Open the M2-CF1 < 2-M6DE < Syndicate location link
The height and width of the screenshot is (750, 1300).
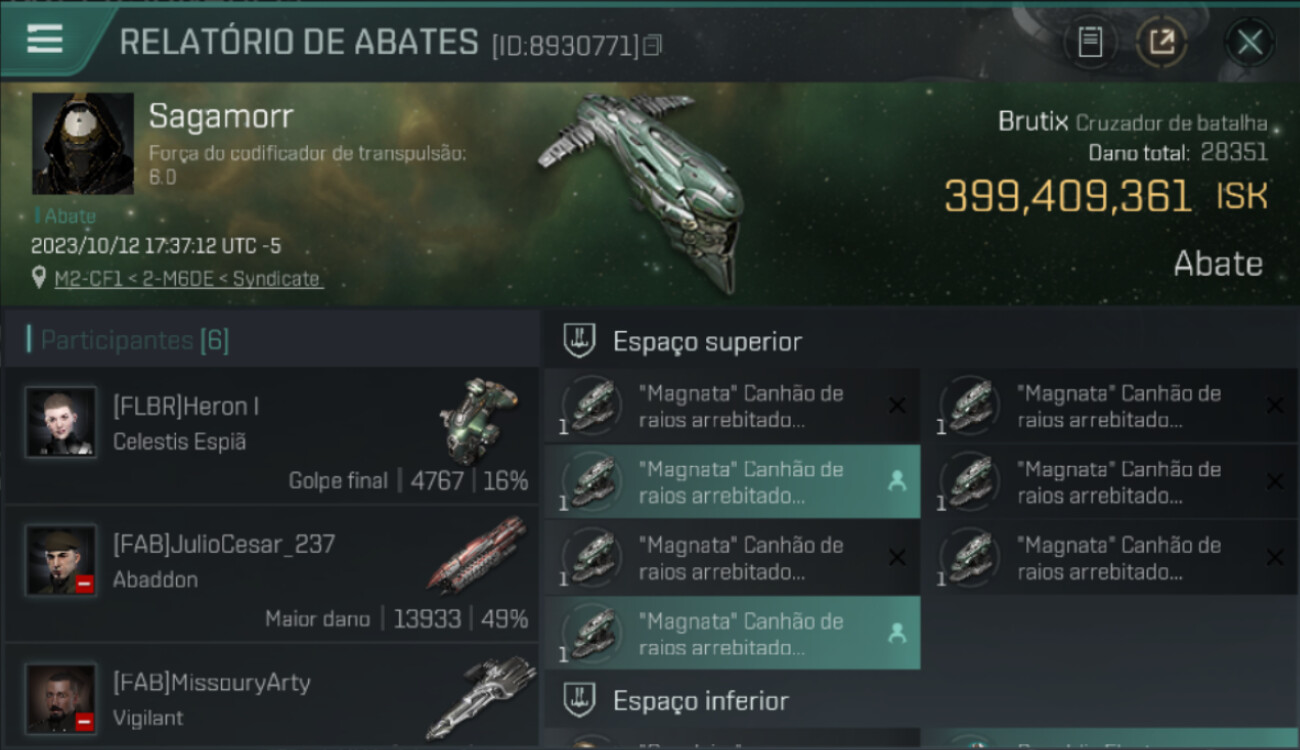[x=188, y=279]
